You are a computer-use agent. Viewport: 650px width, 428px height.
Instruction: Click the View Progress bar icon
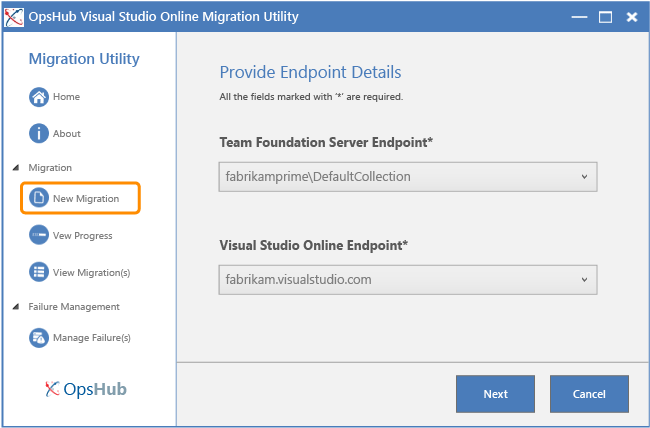[39, 235]
